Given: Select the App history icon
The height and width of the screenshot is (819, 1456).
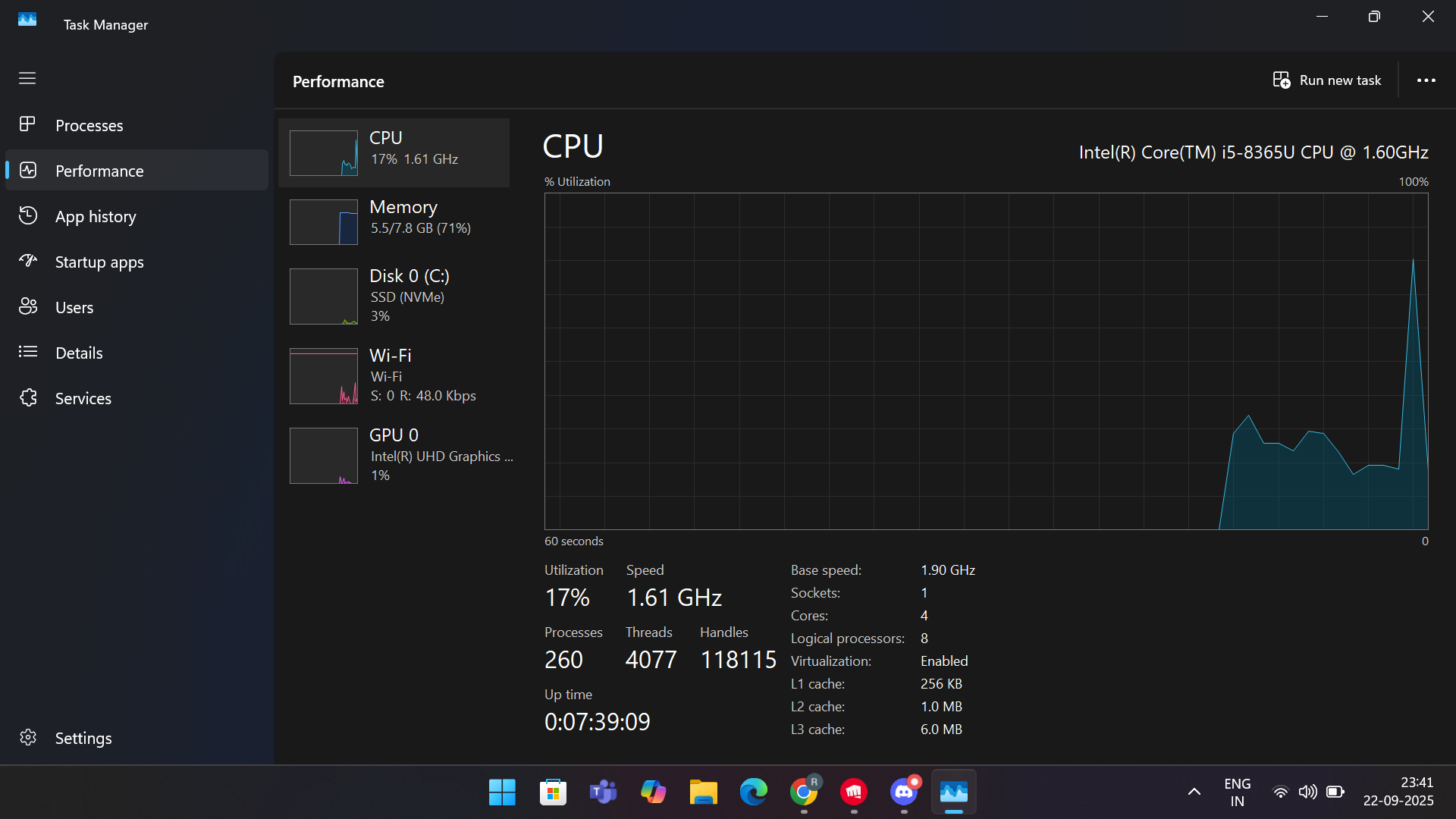Looking at the screenshot, I should [x=28, y=216].
